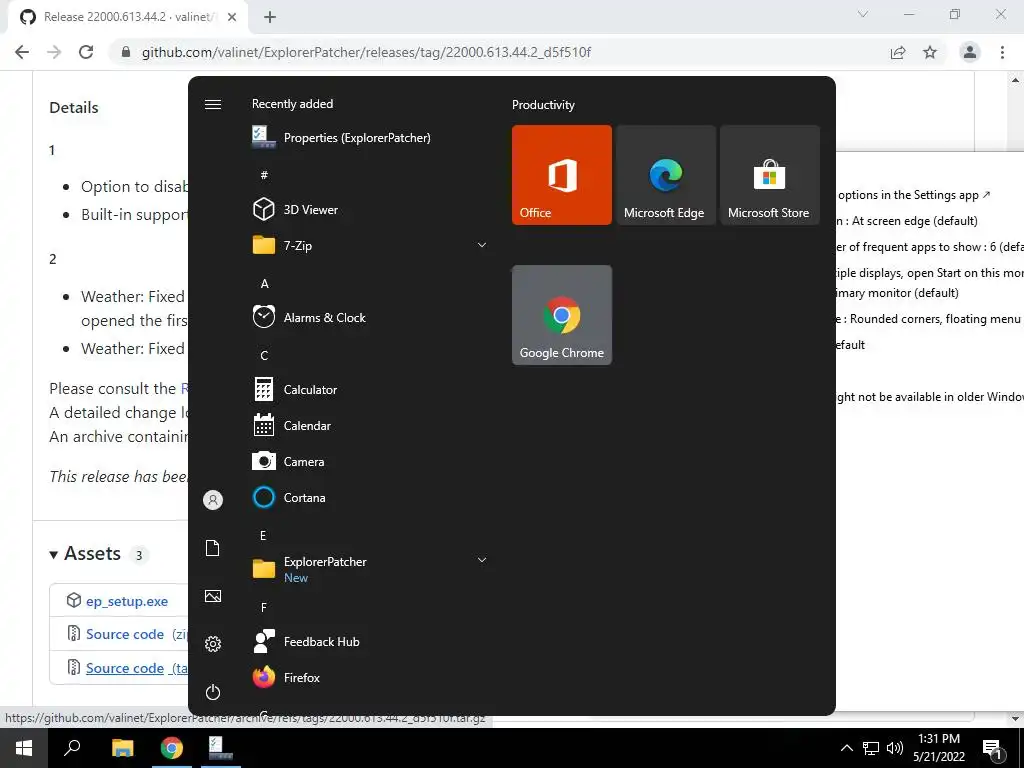Open the Microsoft Store tile
Screen dimensions: 1024x768
[x=769, y=175]
